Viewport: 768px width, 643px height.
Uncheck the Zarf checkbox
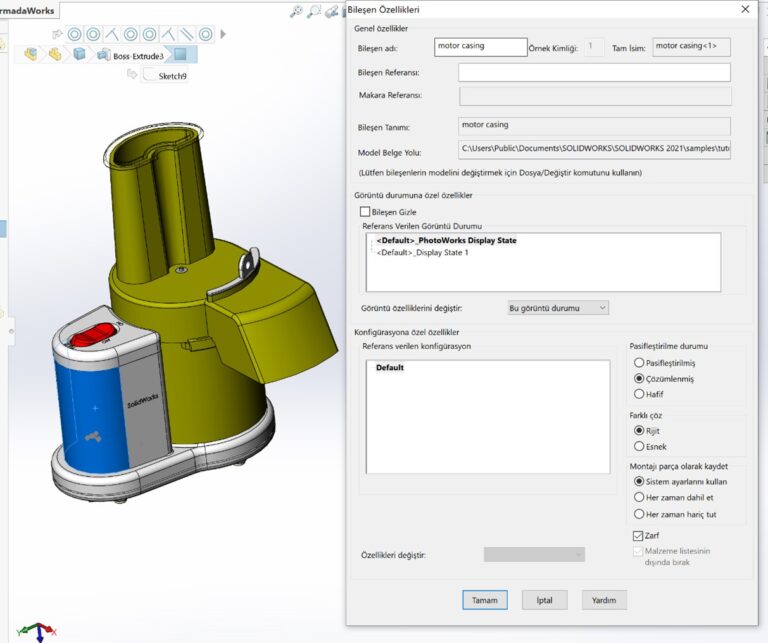638,536
